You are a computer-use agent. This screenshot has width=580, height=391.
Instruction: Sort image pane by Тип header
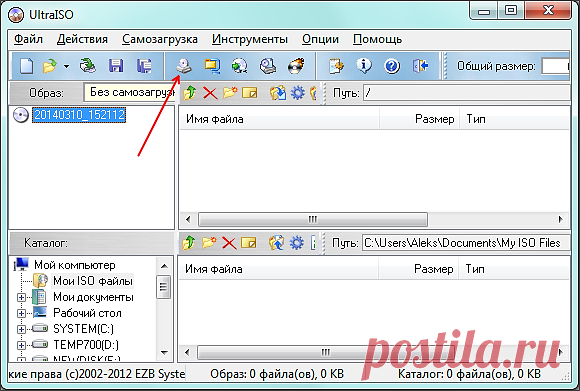(514, 119)
